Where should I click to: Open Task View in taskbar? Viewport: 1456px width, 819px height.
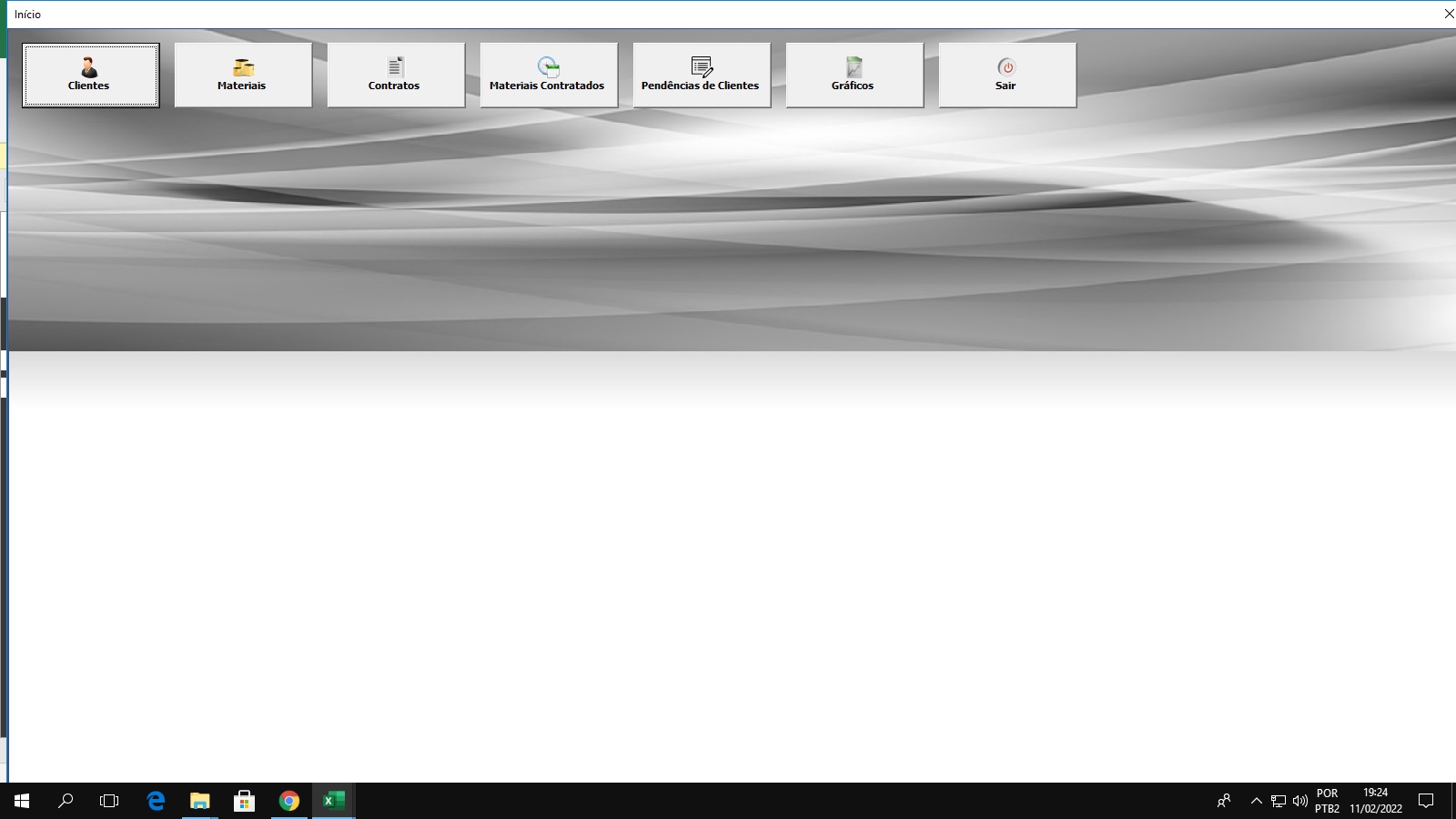tap(109, 801)
